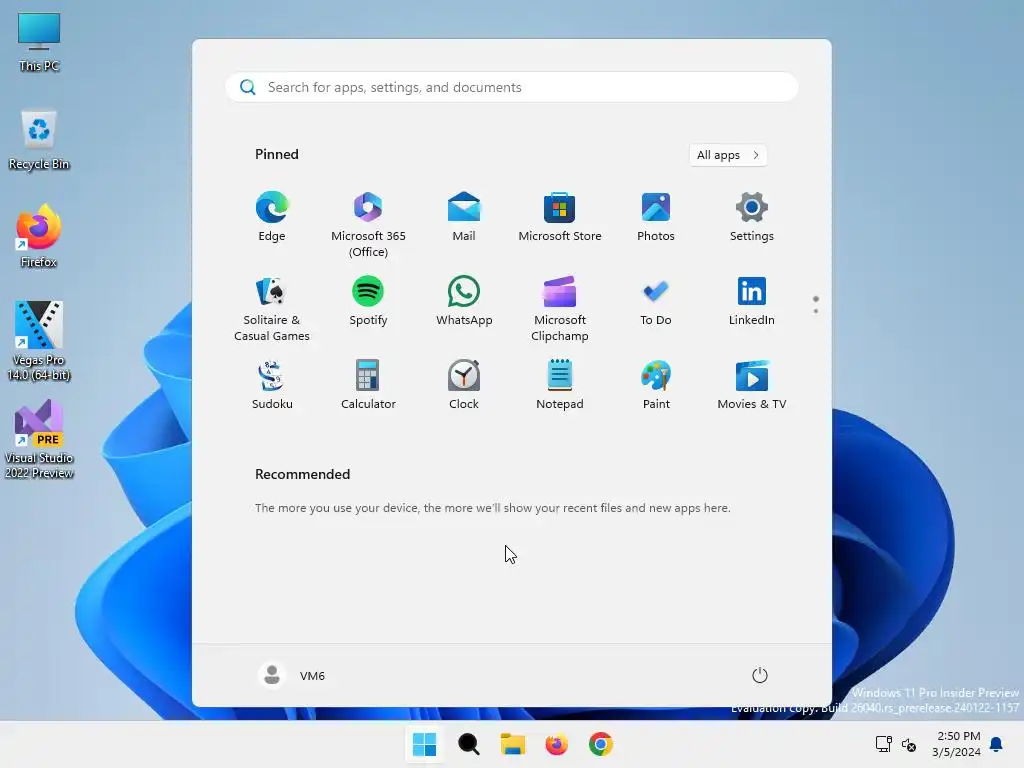The width and height of the screenshot is (1024, 768).
Task: Launch Movies & TV
Action: click(752, 386)
